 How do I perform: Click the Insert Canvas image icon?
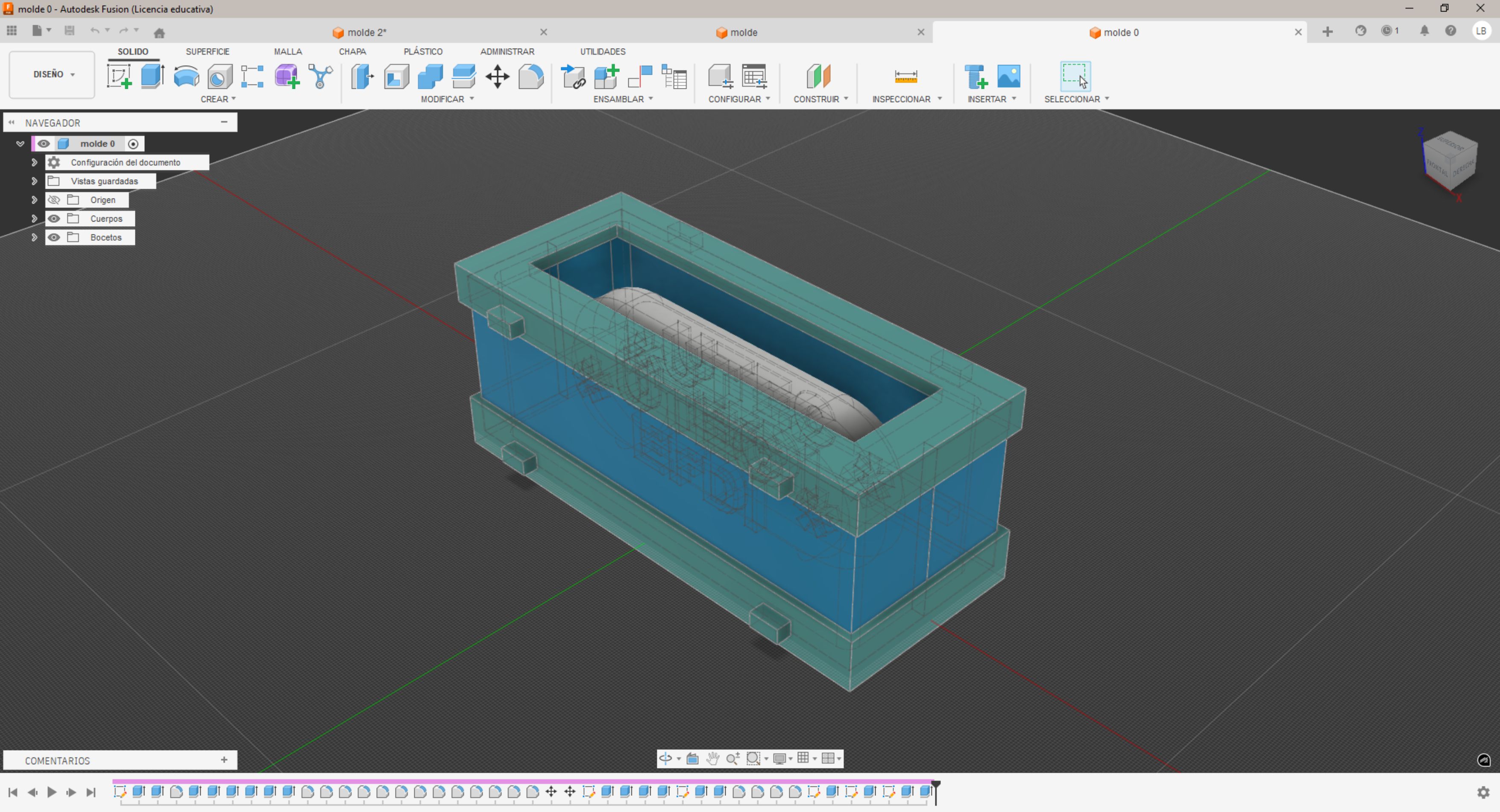pos(1008,76)
